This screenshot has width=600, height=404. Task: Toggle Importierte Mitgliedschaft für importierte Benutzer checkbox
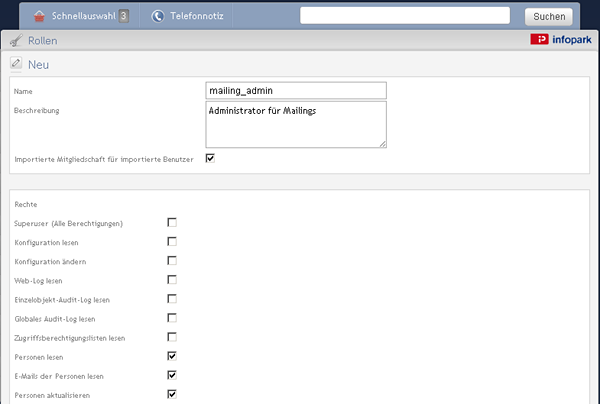(x=210, y=158)
